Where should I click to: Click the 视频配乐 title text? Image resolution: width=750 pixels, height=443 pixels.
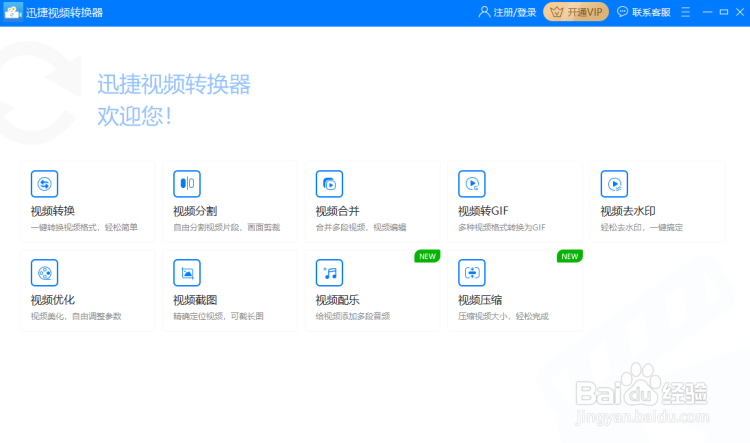(x=338, y=300)
